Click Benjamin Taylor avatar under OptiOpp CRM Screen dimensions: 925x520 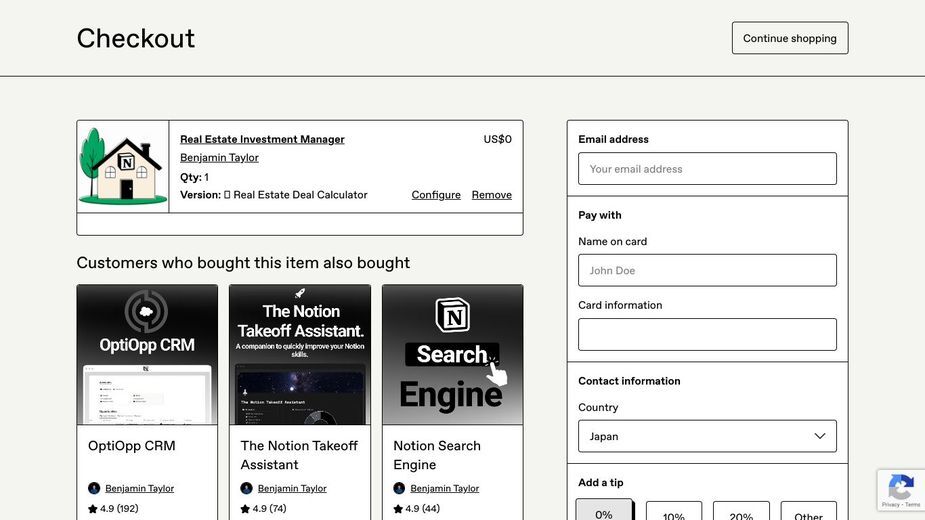click(94, 488)
